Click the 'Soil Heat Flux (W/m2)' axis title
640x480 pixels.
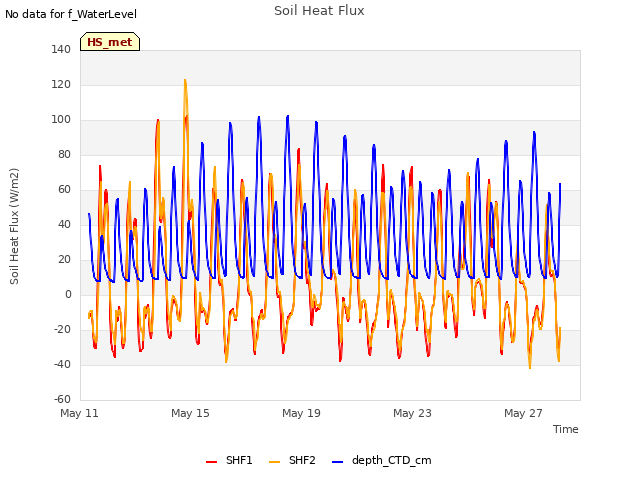(x=14, y=226)
